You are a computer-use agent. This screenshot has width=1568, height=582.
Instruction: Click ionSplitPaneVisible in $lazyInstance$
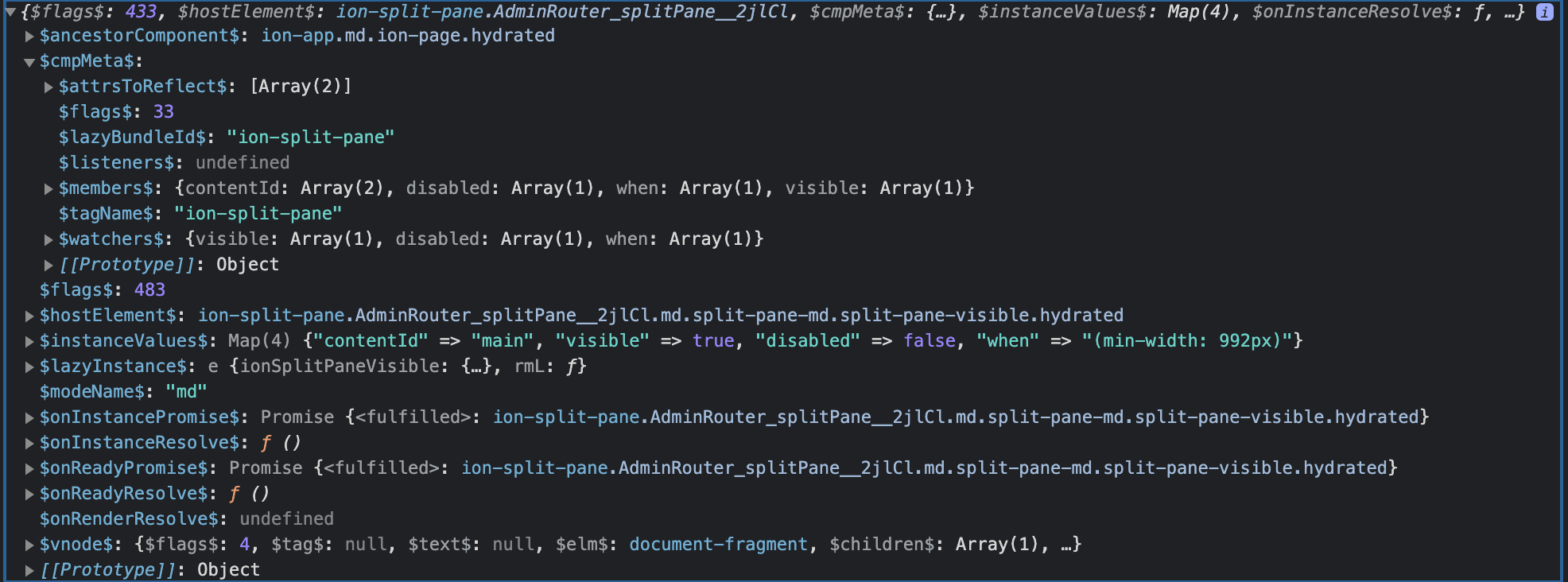(x=340, y=367)
